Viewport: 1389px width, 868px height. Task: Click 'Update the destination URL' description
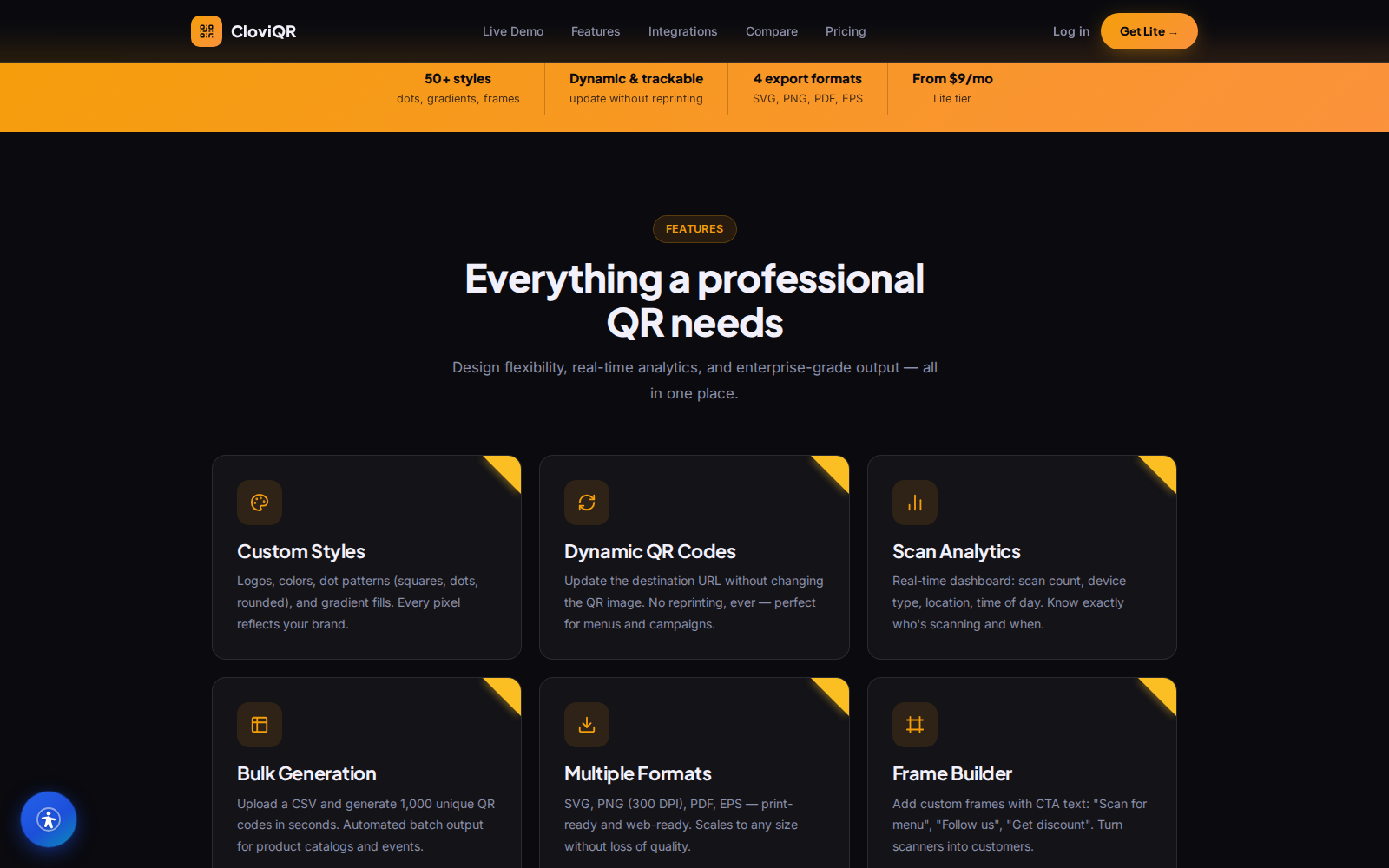(694, 602)
